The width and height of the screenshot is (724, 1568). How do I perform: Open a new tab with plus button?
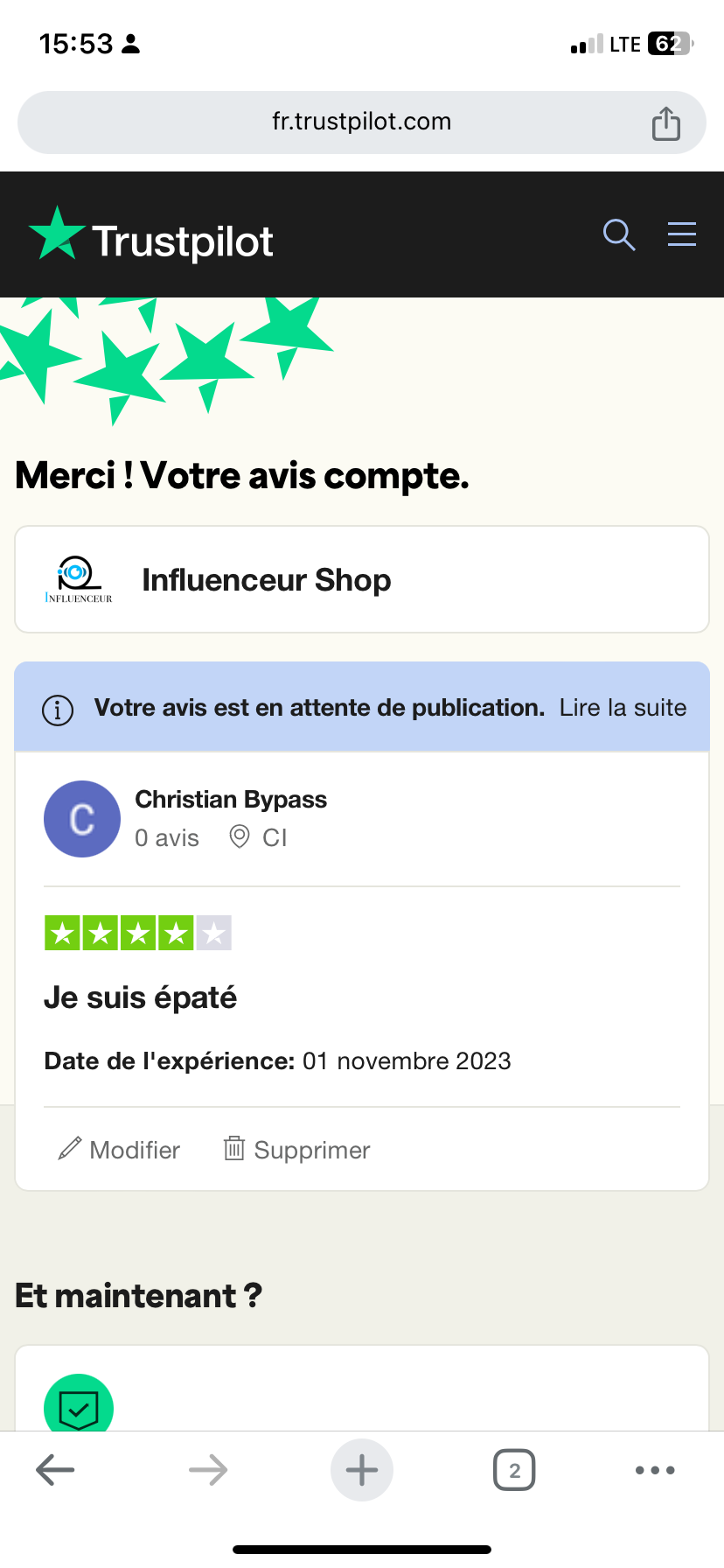[362, 1470]
